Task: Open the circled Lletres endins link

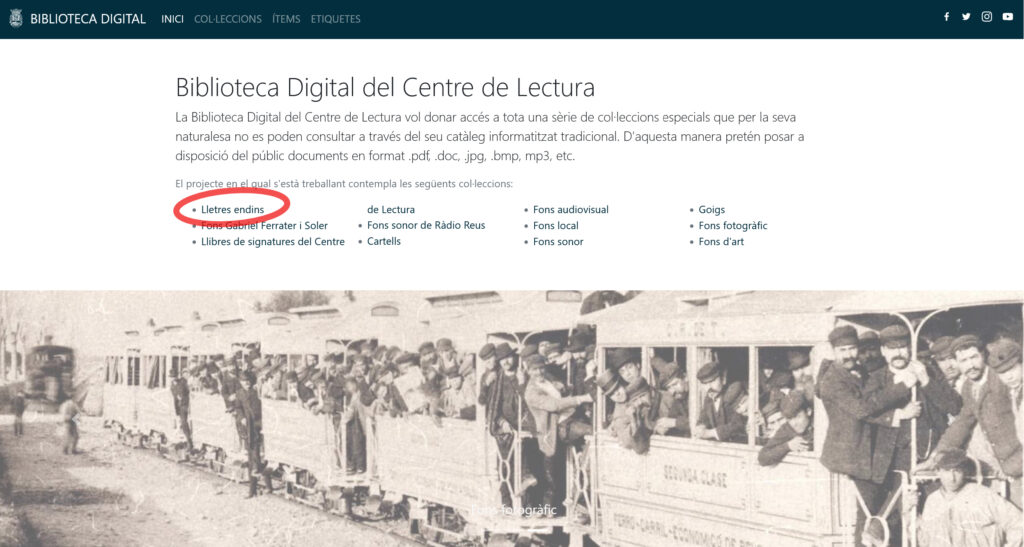Action: click(232, 210)
